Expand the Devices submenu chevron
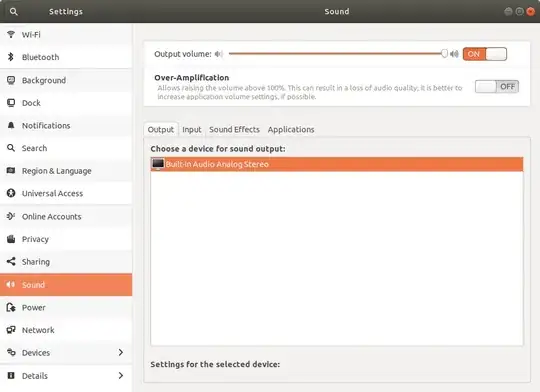 [x=121, y=352]
